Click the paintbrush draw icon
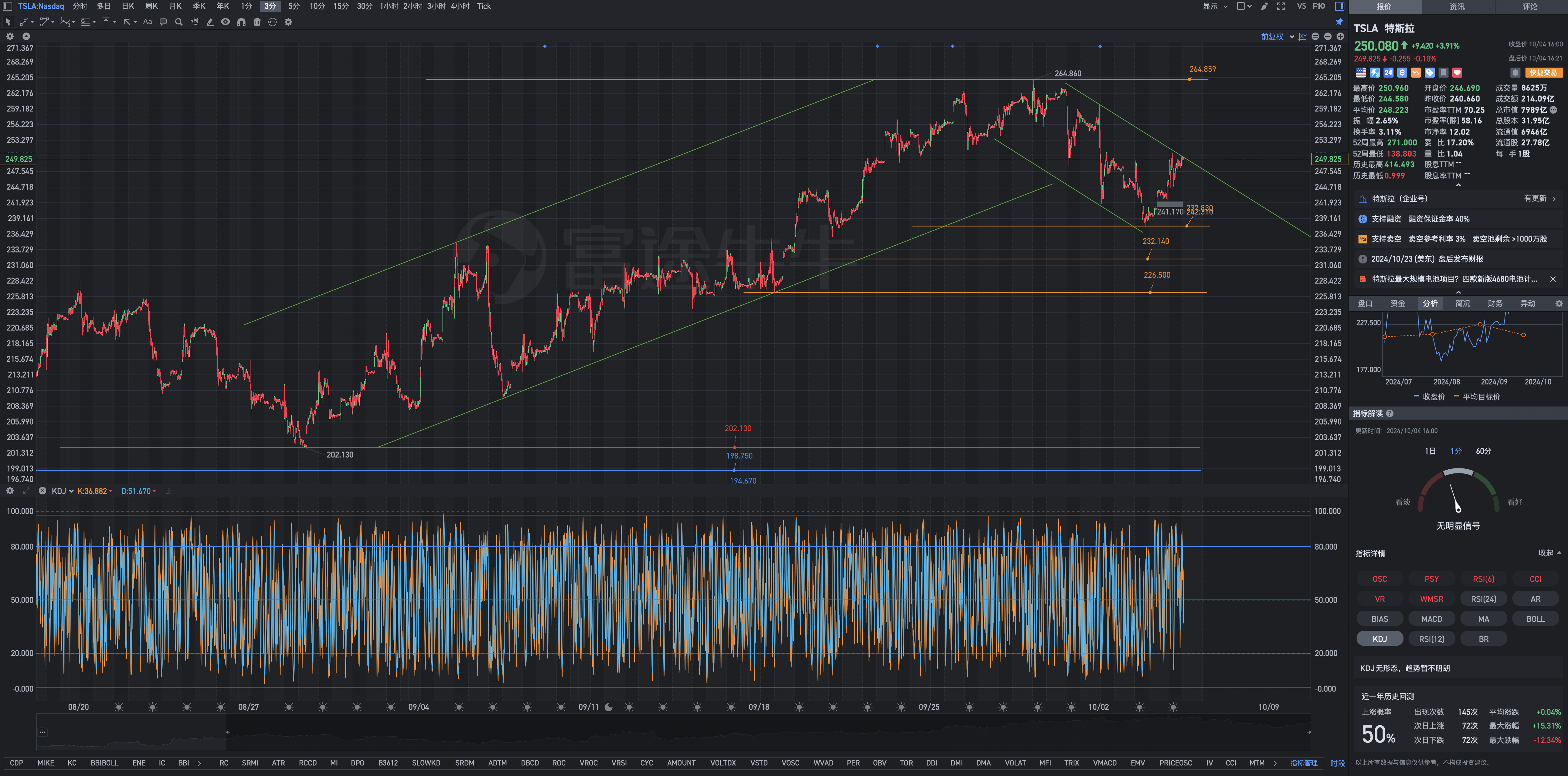Screen dimensions: 1568x776 [1264, 6]
